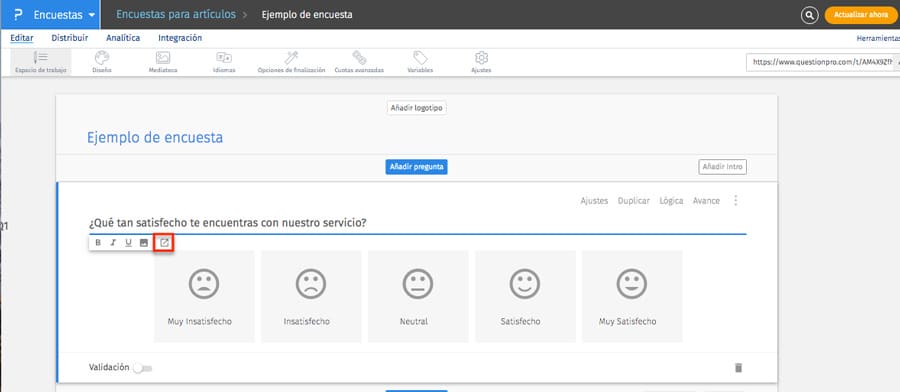Open the Espacio de trabajo workspace icon

point(41,57)
